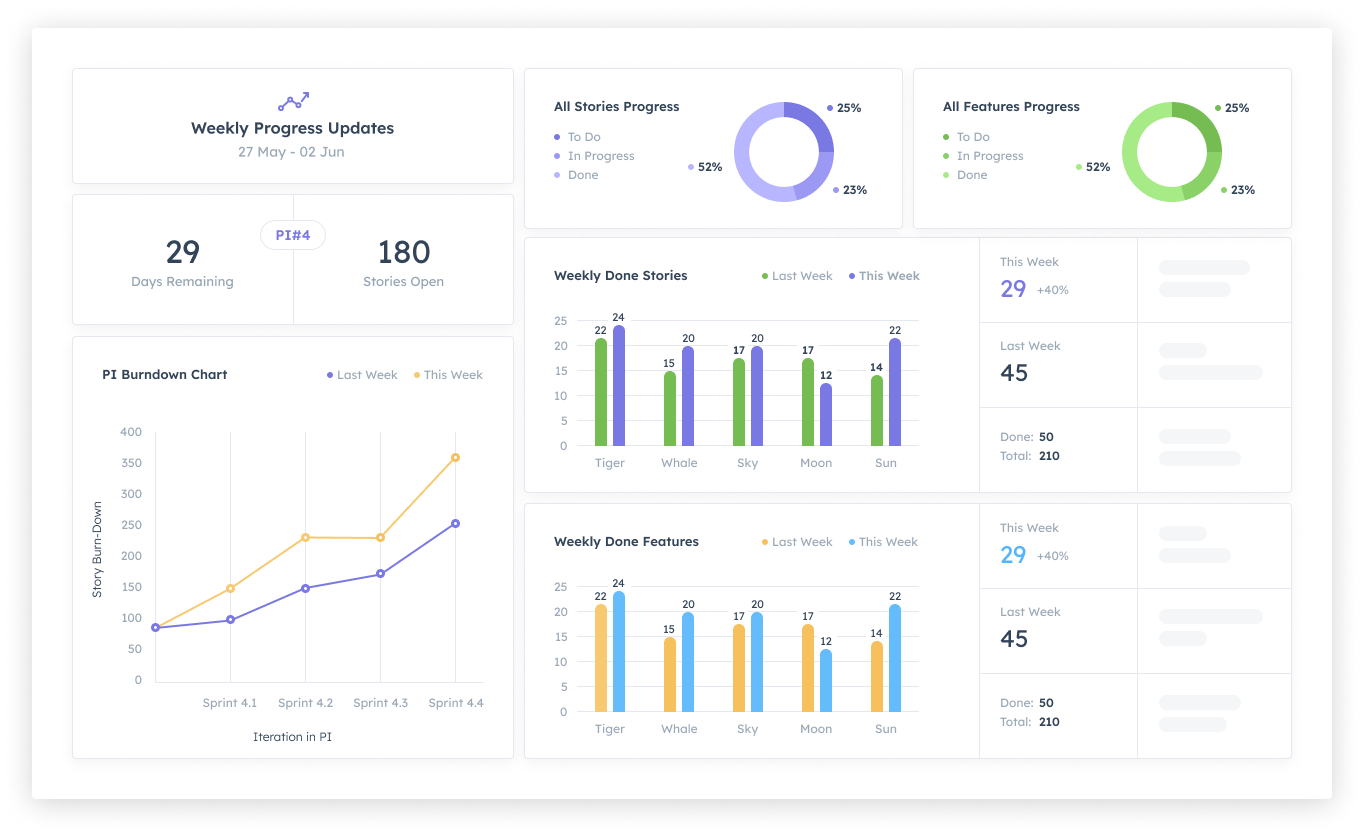1364x835 pixels.
Task: Click the PI#4 badge
Action: click(x=293, y=236)
